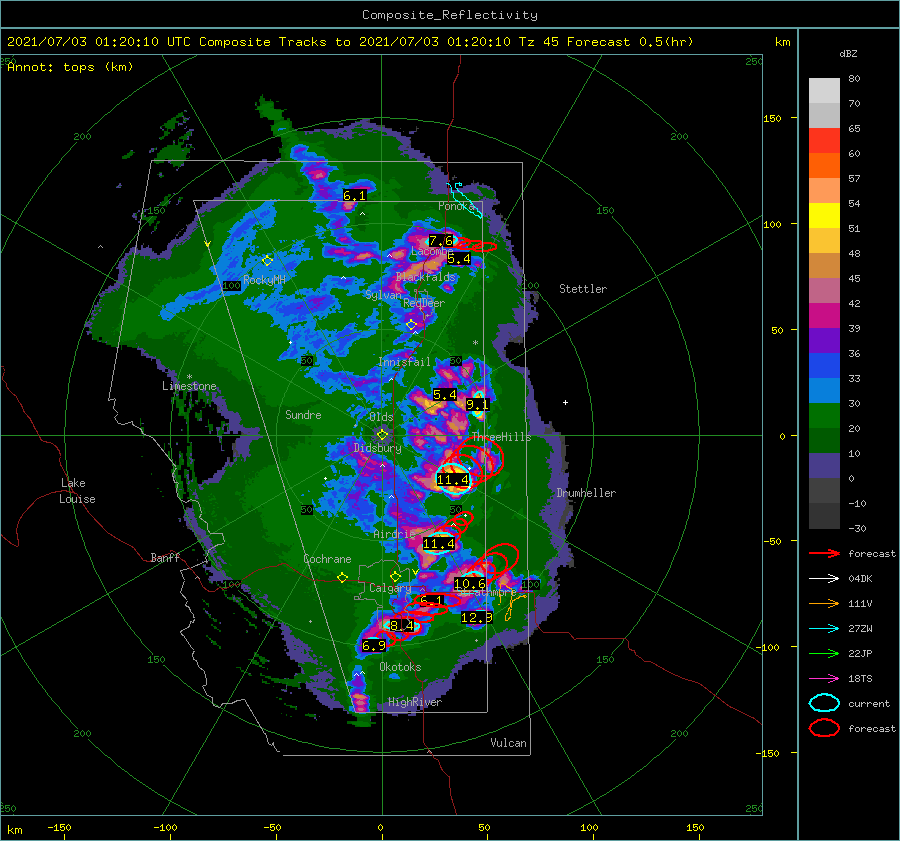Click the cyan current storm ellipse at ThreeHills 11.4
Screen dimensions: 900x841
click(x=453, y=479)
